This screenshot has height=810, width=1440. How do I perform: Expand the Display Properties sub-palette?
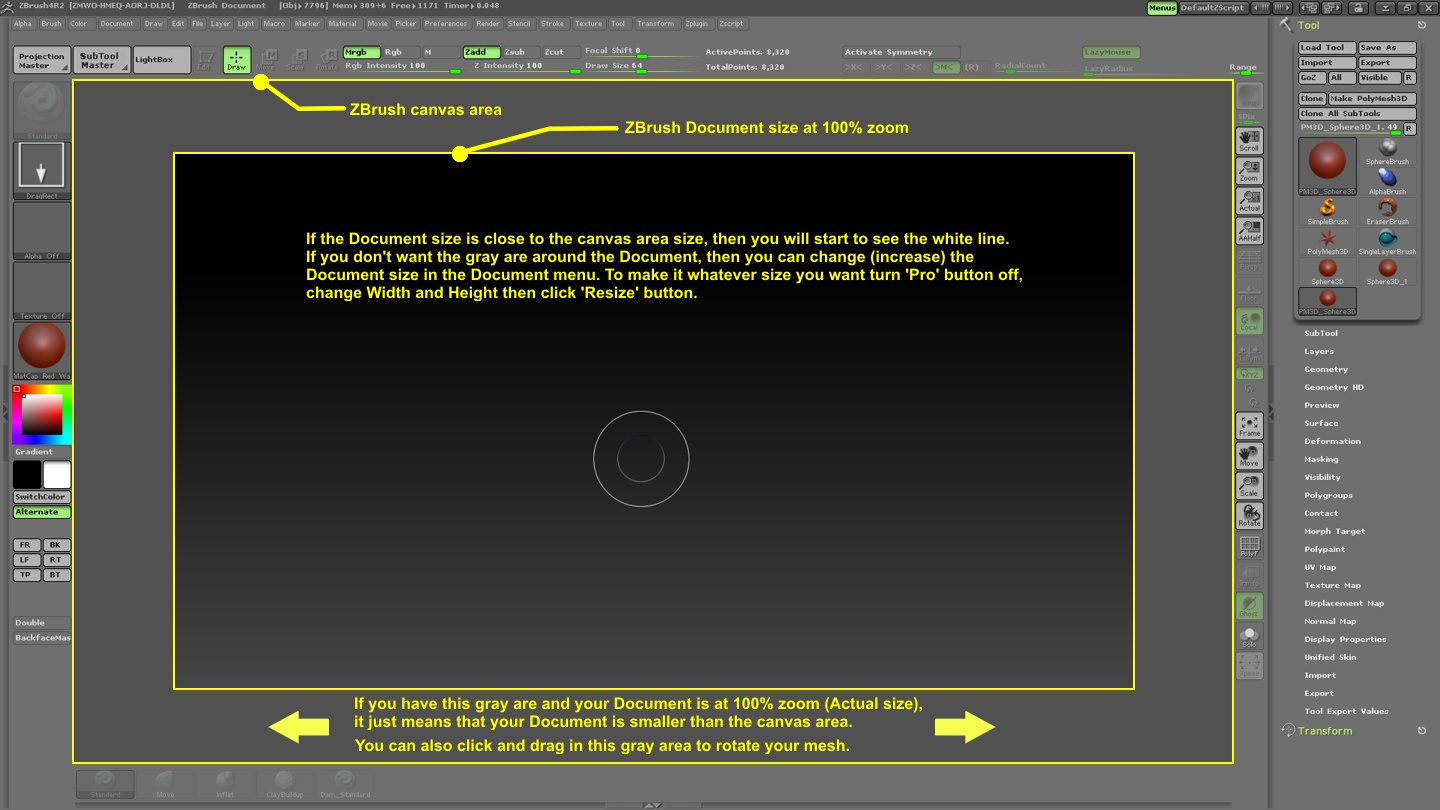click(x=1345, y=639)
